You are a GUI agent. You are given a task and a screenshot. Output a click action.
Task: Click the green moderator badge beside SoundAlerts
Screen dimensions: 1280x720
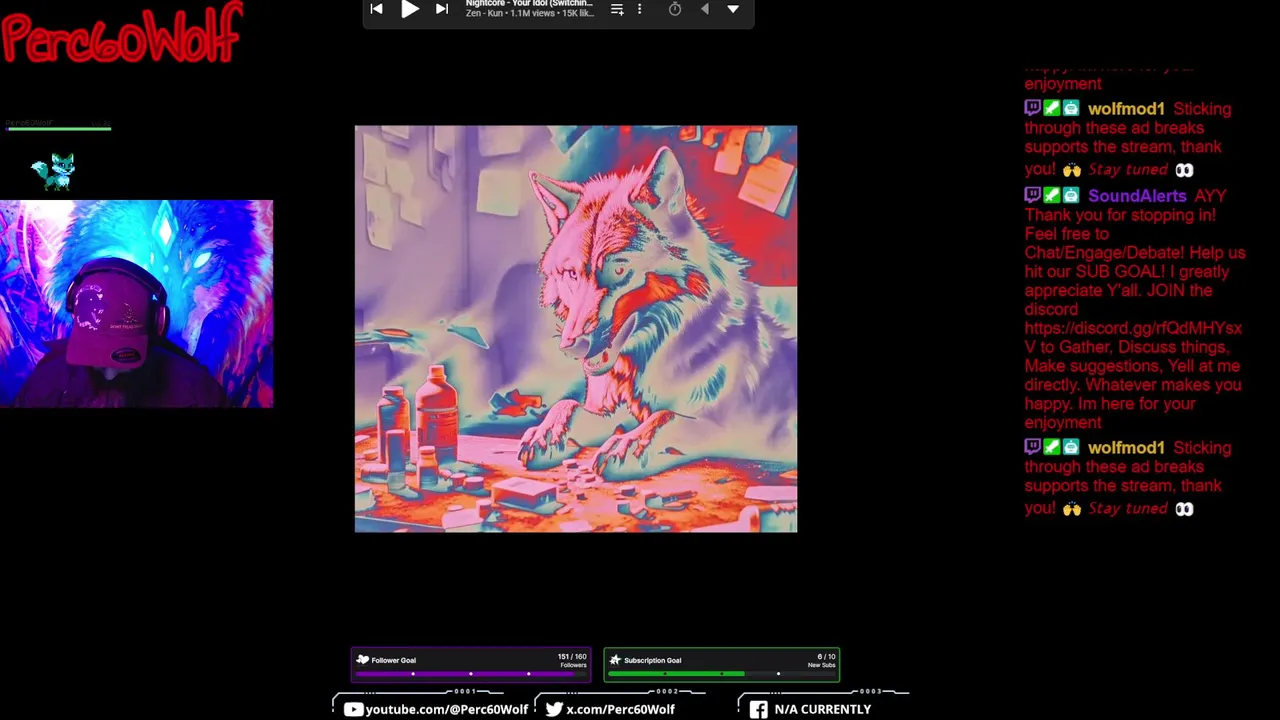[1052, 195]
